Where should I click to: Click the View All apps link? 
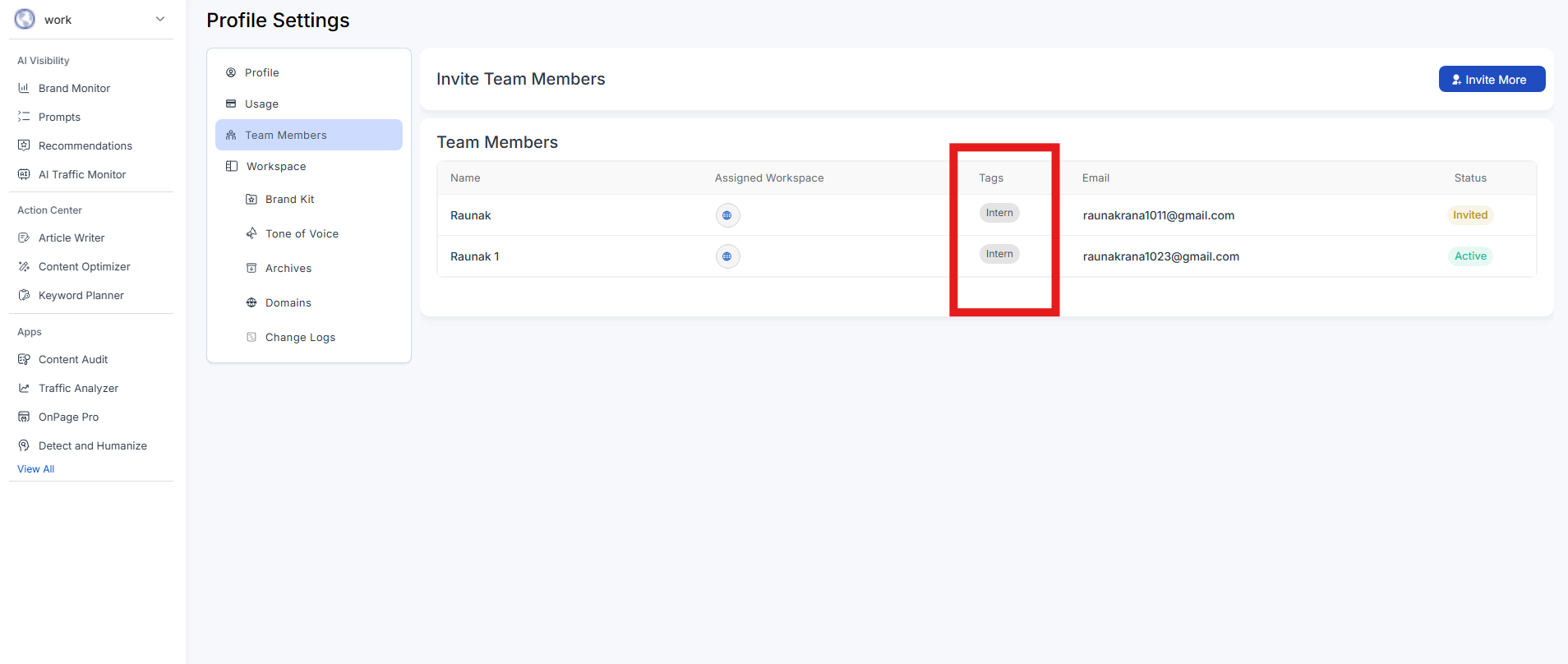point(36,468)
